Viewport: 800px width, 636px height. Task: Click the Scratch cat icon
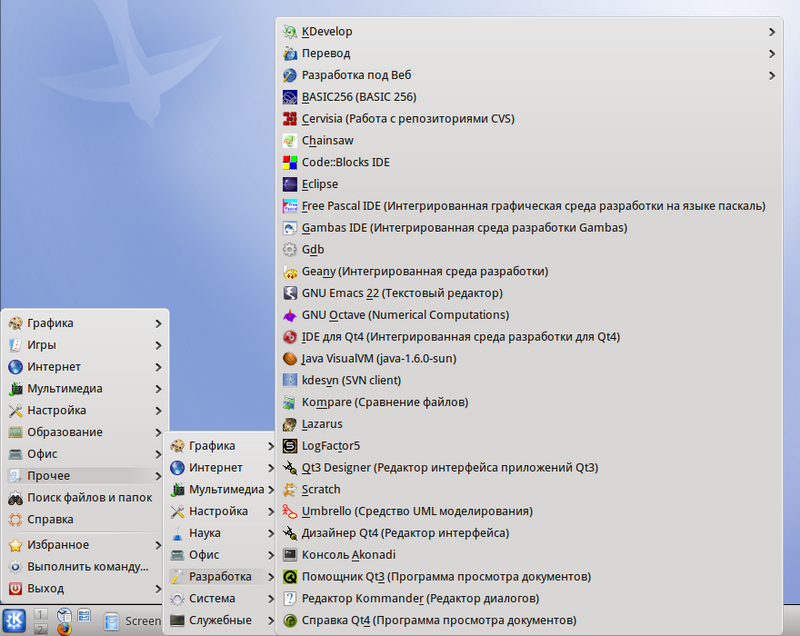290,490
